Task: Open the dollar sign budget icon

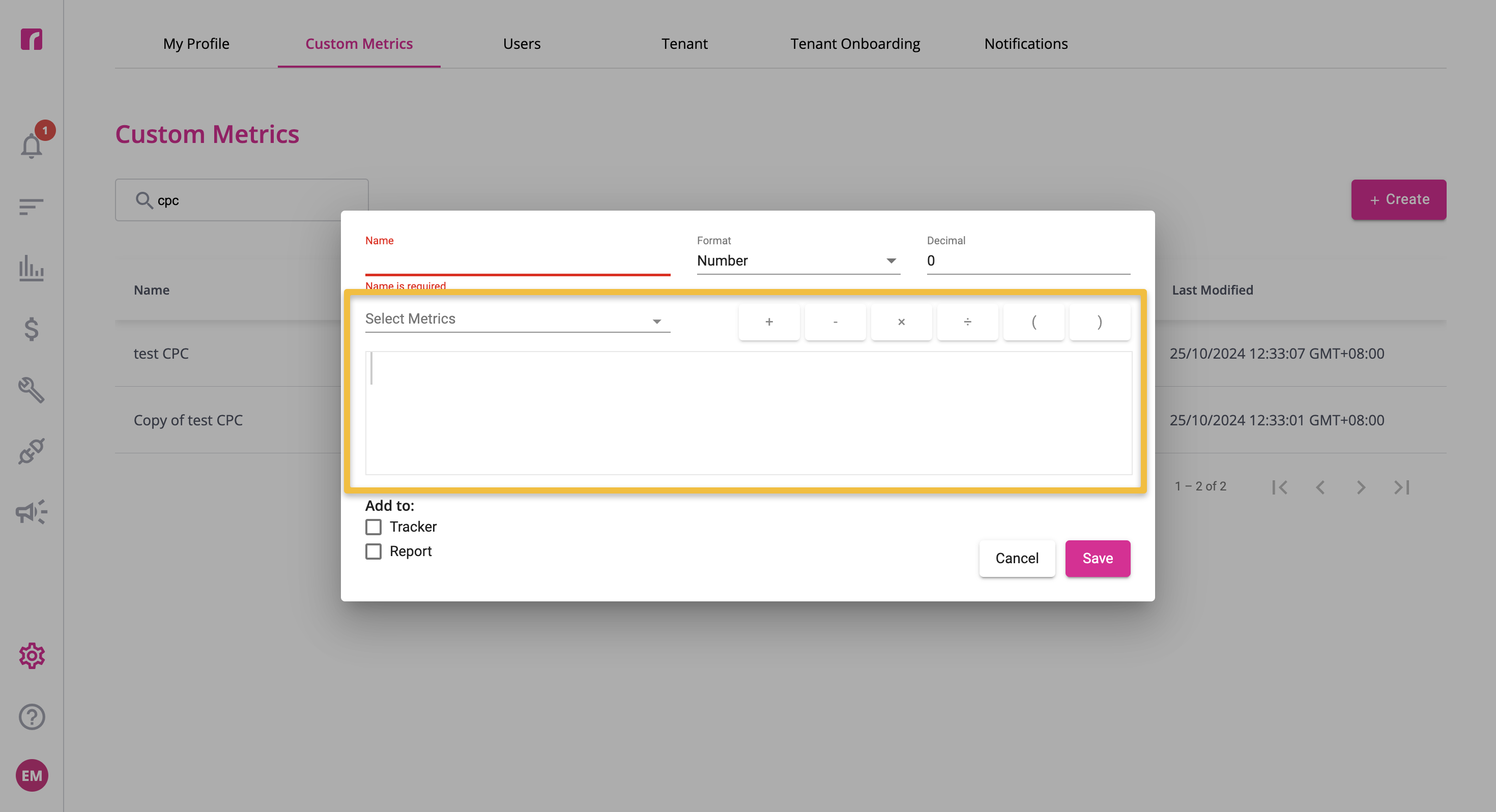Action: point(32,329)
